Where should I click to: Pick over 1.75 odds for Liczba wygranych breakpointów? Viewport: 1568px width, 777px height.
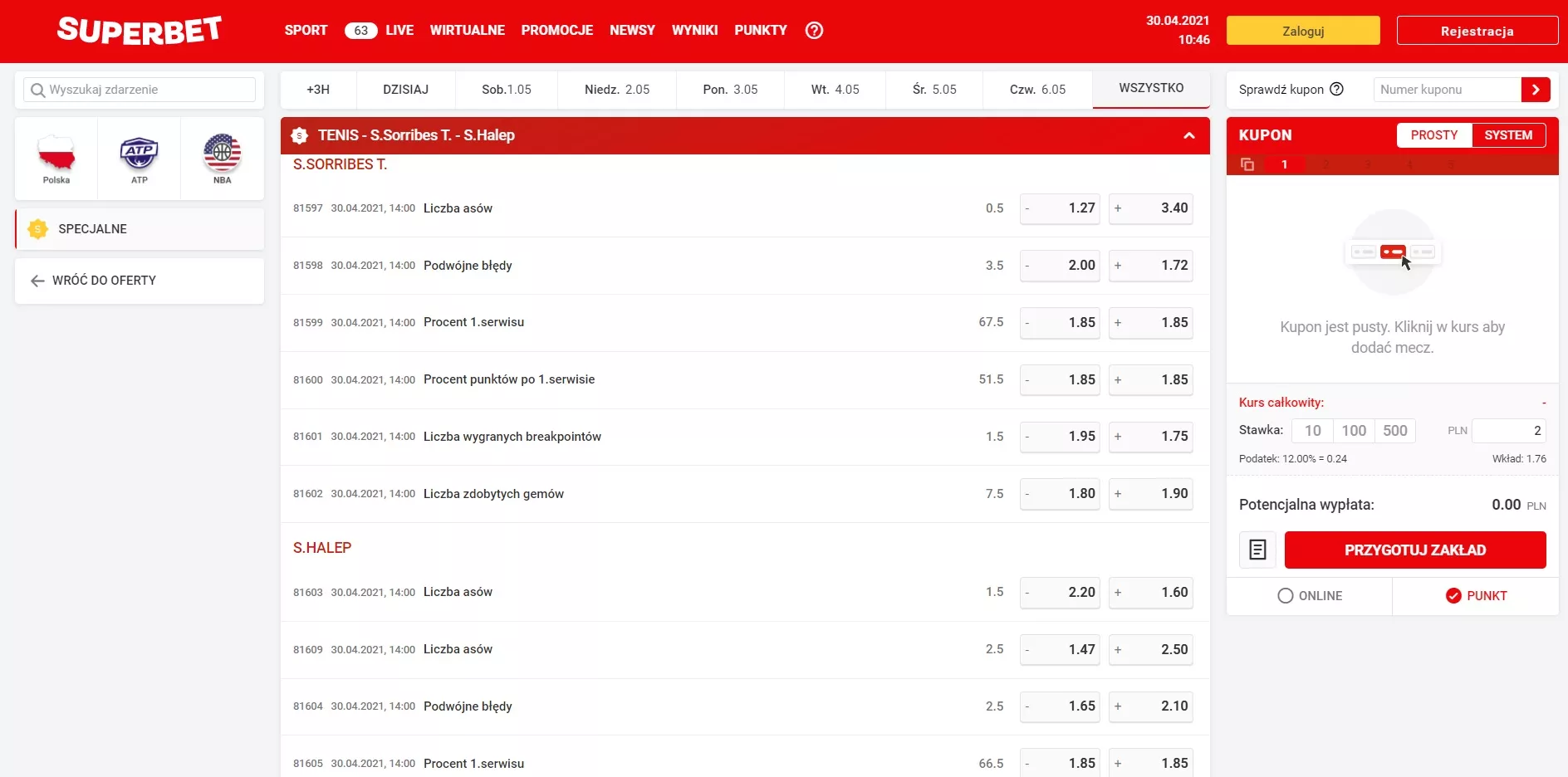1151,437
